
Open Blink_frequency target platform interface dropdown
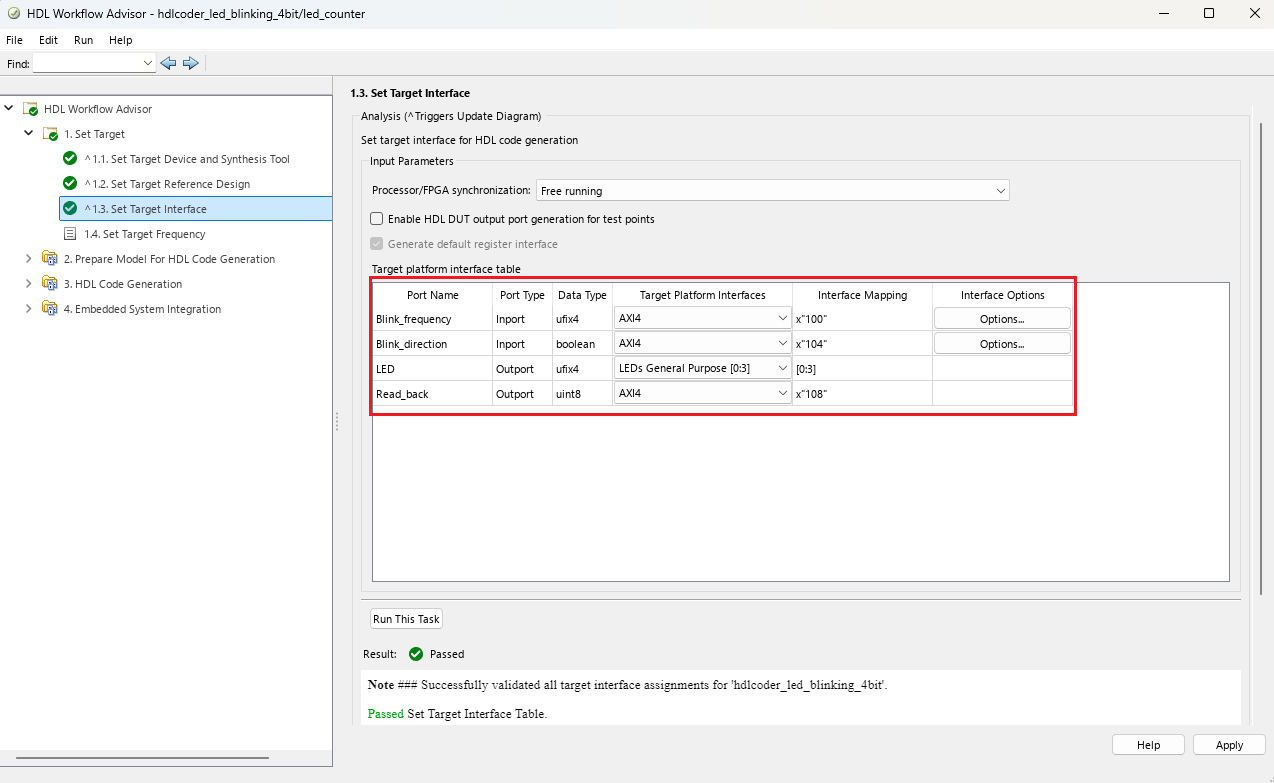(x=703, y=318)
